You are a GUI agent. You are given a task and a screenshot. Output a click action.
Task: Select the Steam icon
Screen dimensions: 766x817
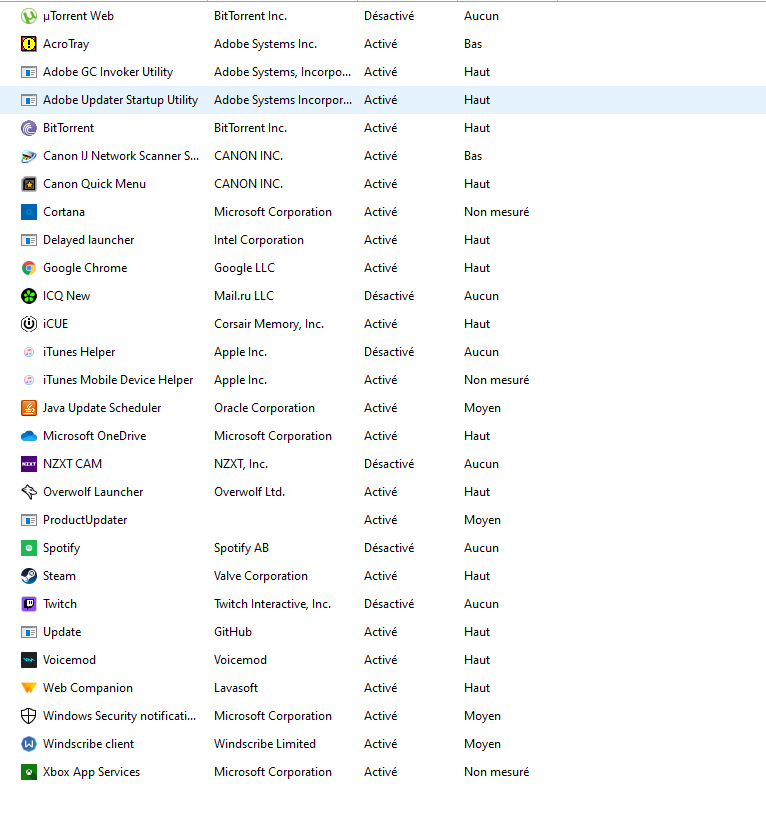28,576
